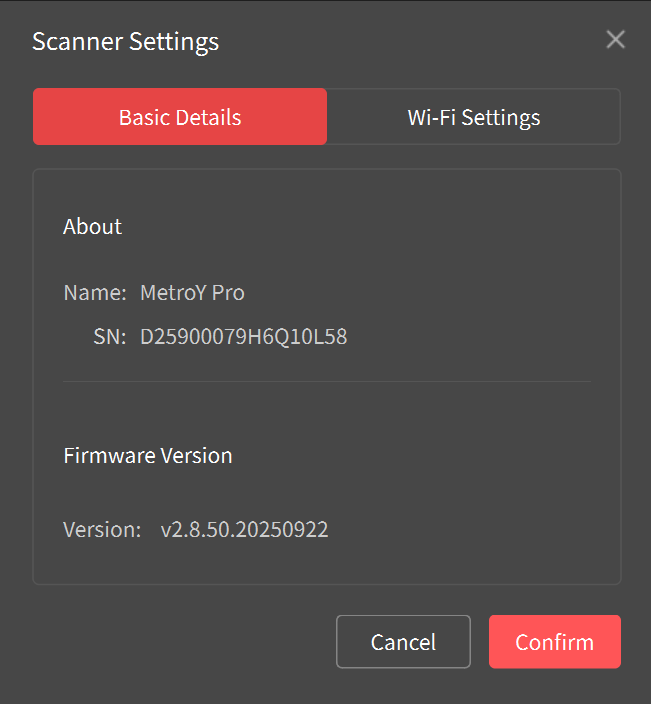Select the MetroY Pro scanner name text
Screen dimensions: 651x704
tap(192, 293)
